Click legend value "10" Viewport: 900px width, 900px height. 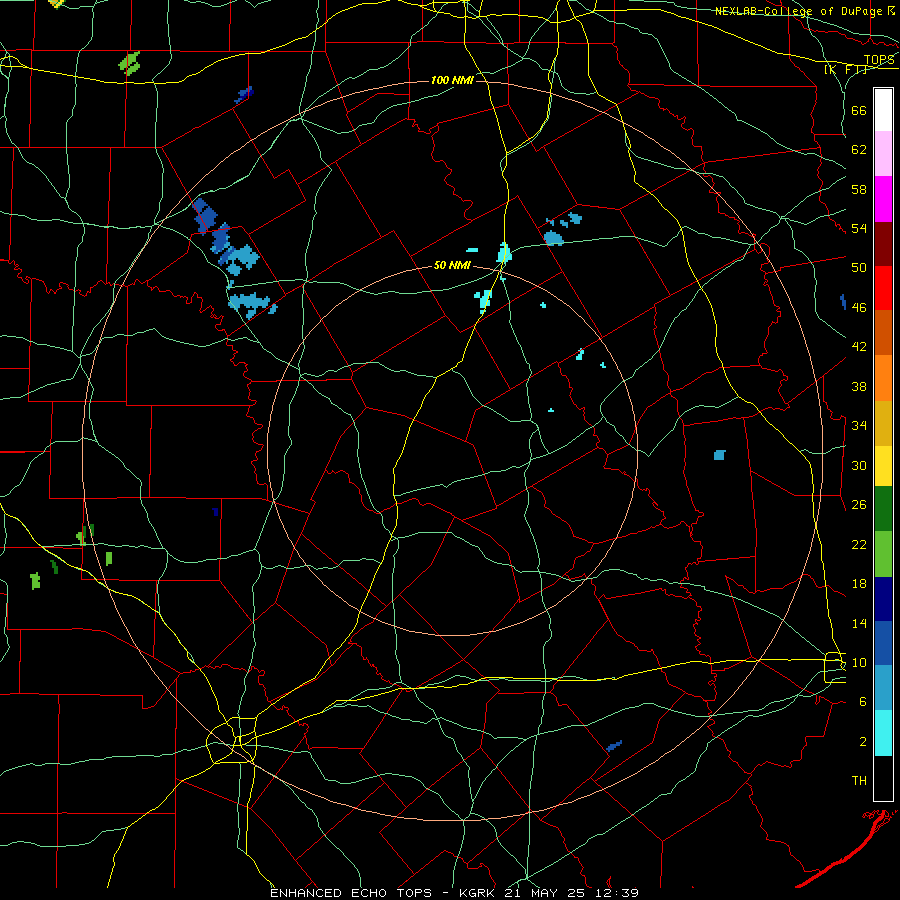pyautogui.click(x=859, y=663)
